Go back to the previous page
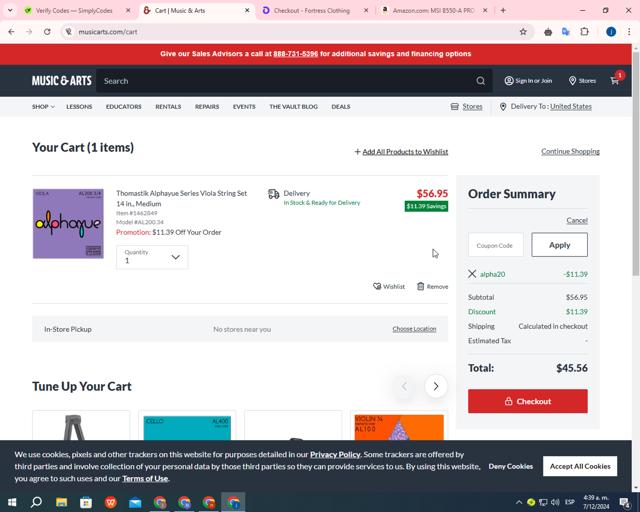 11,32
